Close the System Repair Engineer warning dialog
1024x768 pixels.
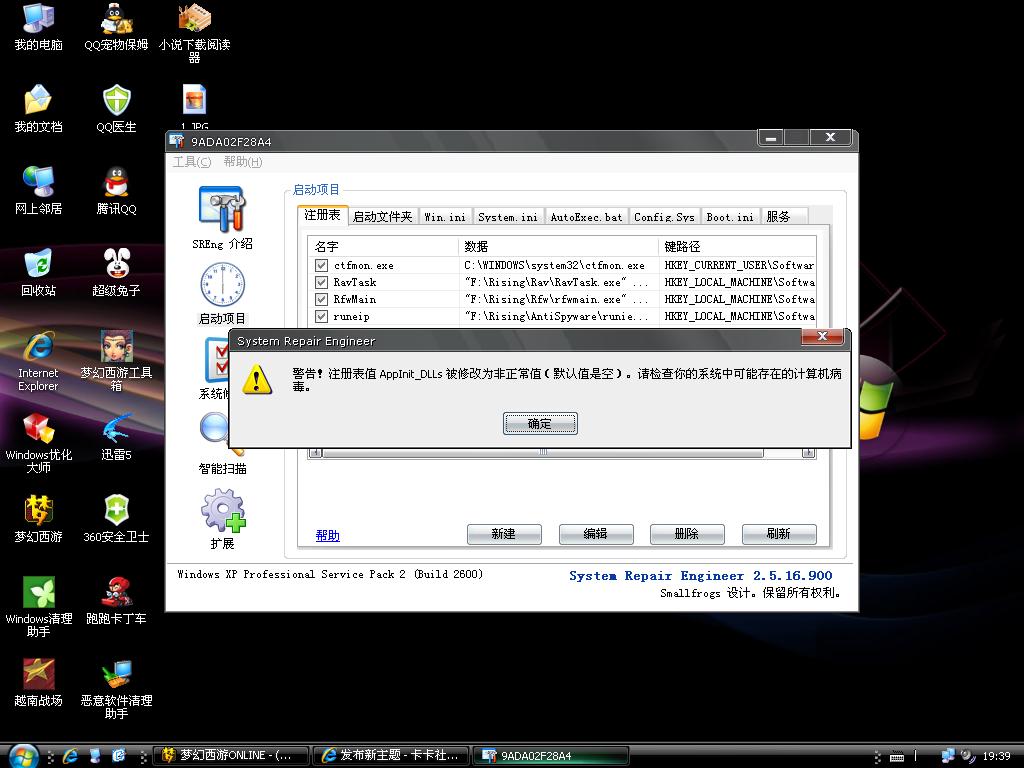tap(822, 336)
